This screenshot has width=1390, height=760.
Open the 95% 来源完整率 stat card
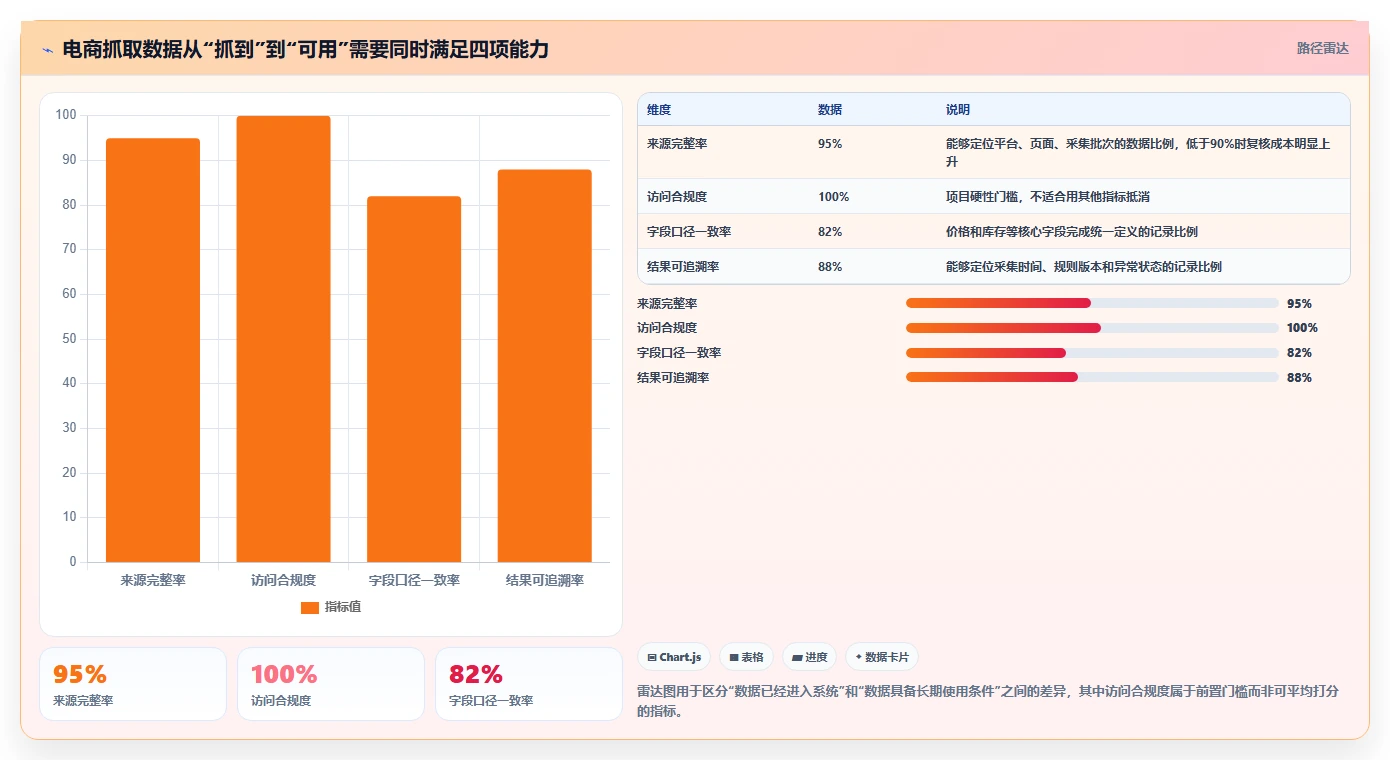click(x=133, y=684)
